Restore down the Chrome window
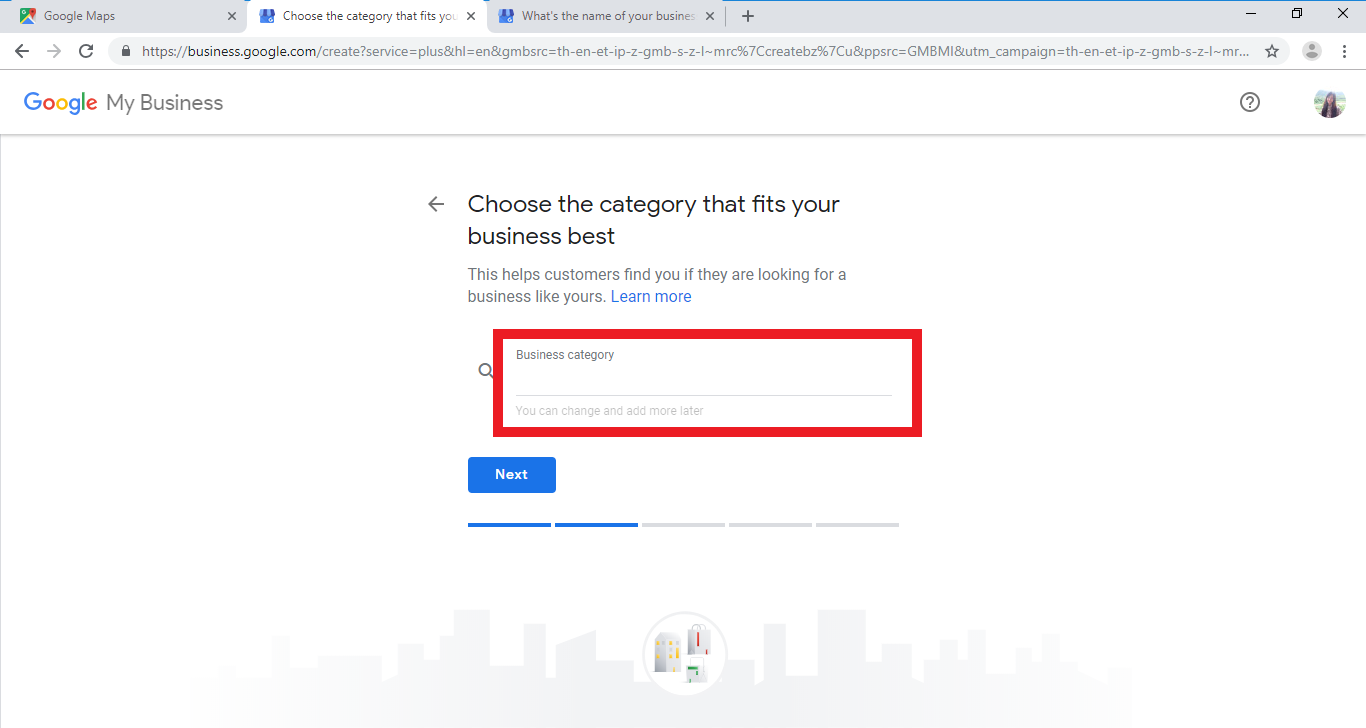 pyautogui.click(x=1297, y=13)
